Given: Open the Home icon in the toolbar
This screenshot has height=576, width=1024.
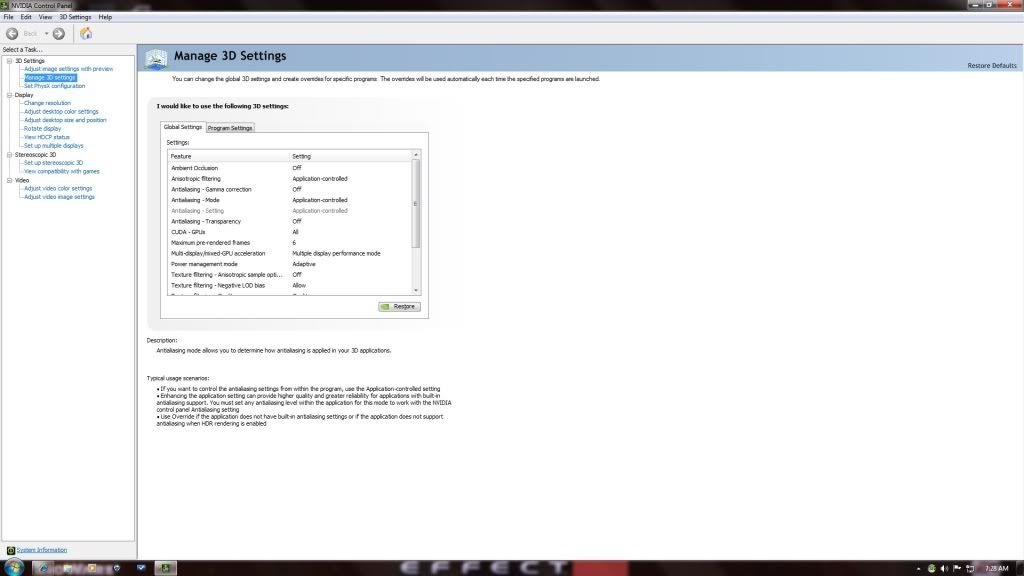Looking at the screenshot, I should pos(86,33).
